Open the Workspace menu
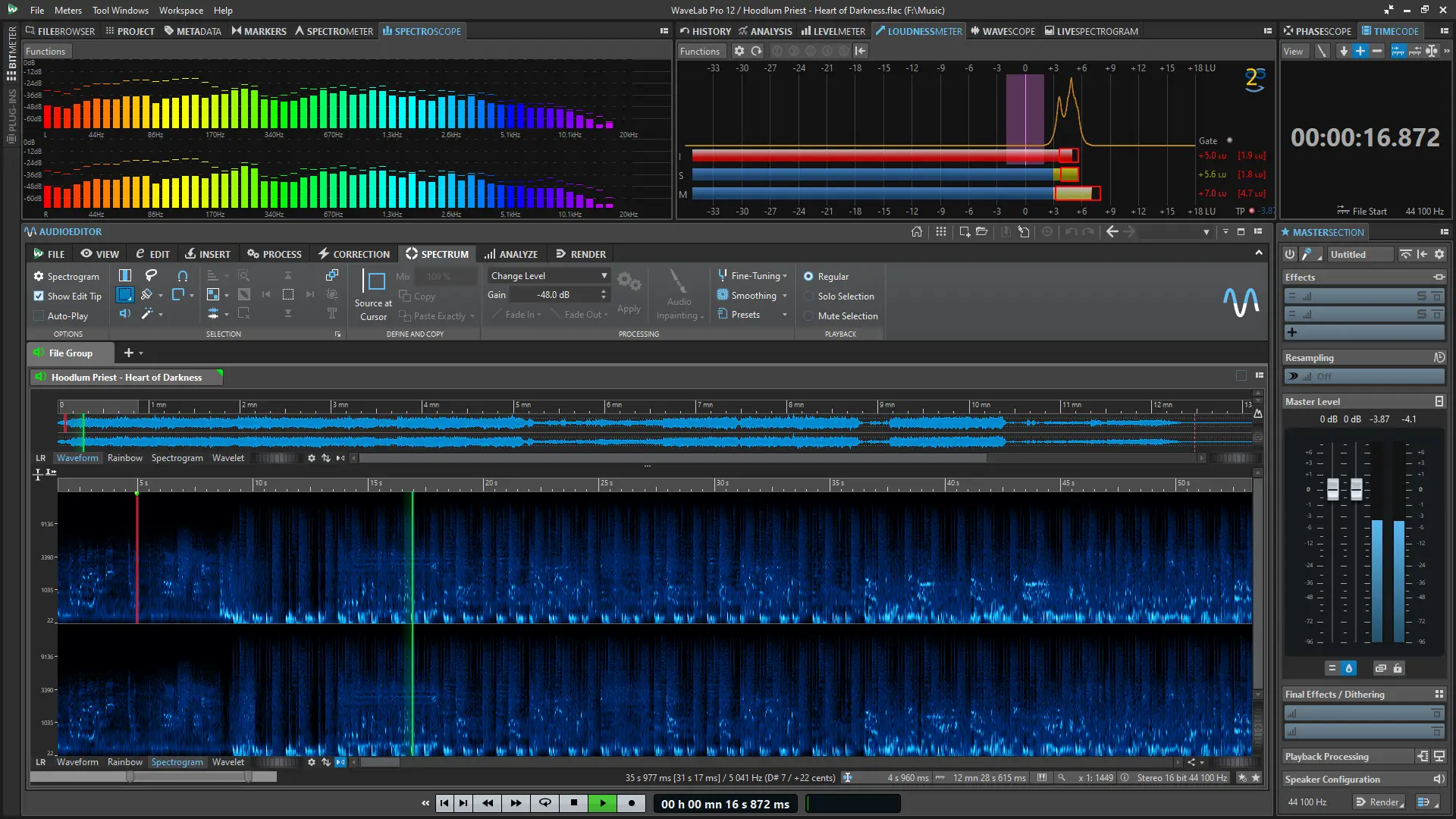 (180, 10)
